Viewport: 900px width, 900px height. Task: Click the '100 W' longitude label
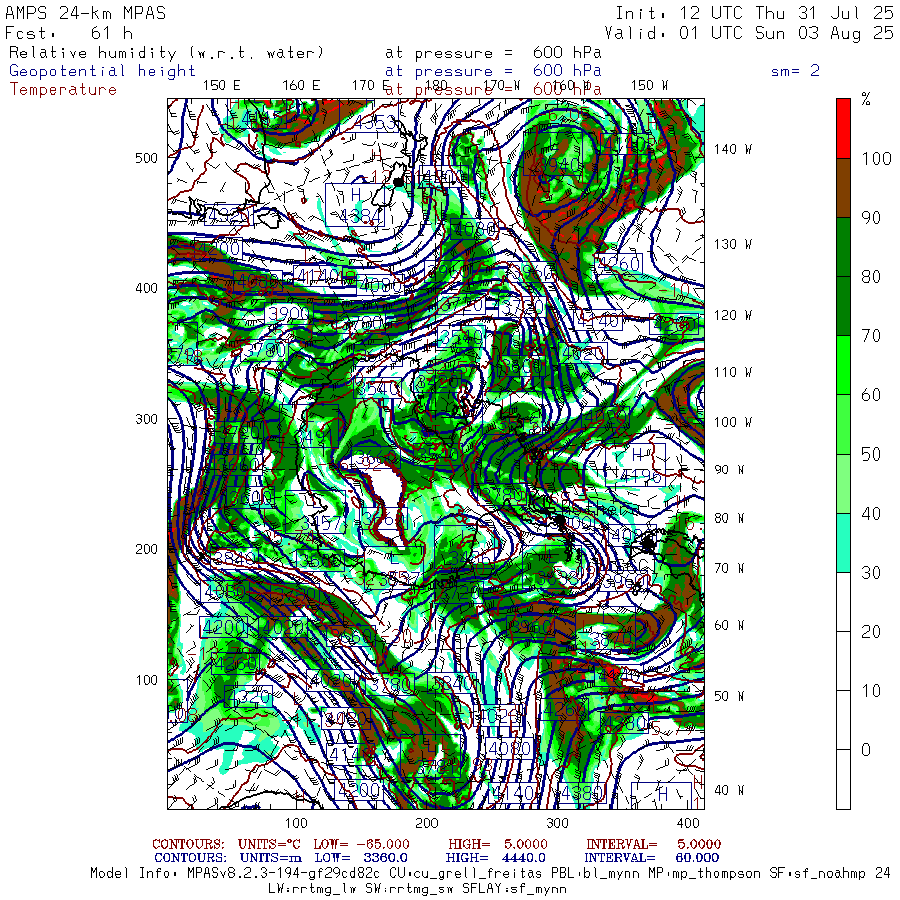tap(733, 422)
